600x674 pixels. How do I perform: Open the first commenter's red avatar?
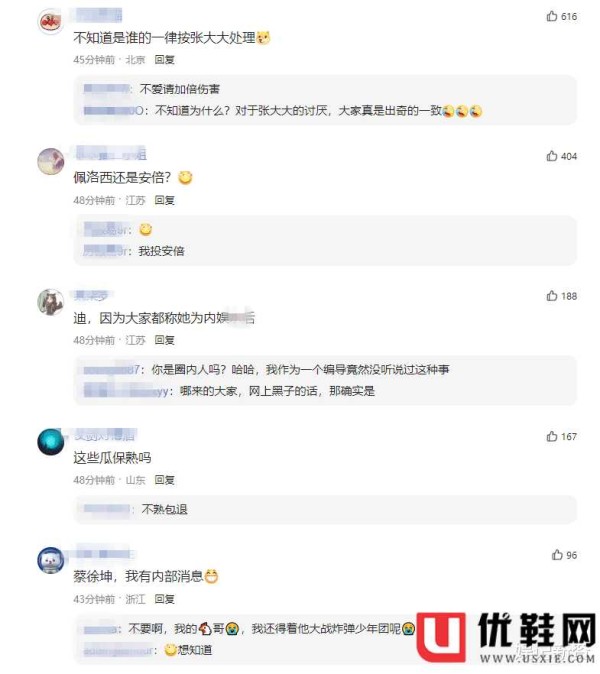[51, 21]
